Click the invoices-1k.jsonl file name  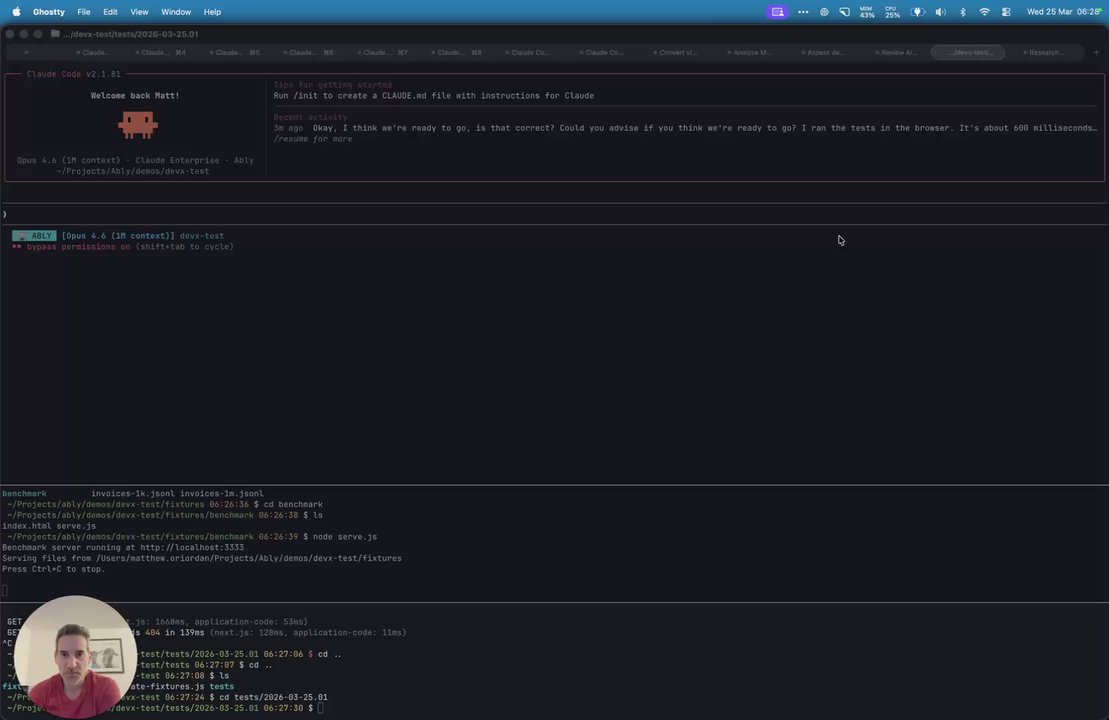[x=132, y=494]
